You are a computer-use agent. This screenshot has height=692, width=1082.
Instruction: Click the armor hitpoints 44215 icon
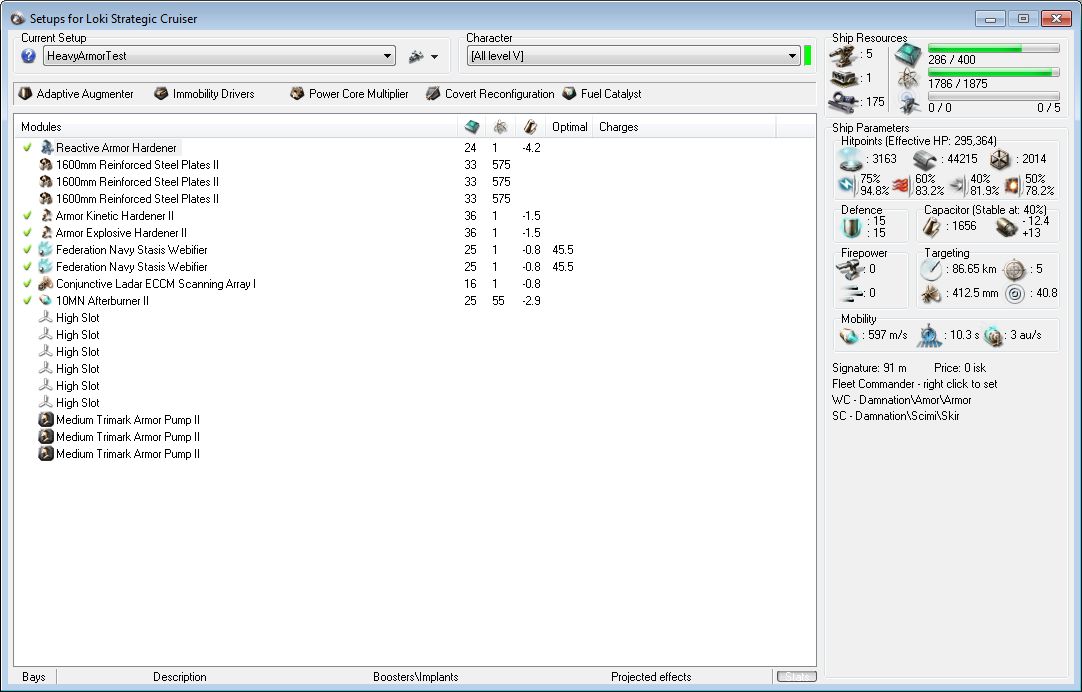(925, 159)
